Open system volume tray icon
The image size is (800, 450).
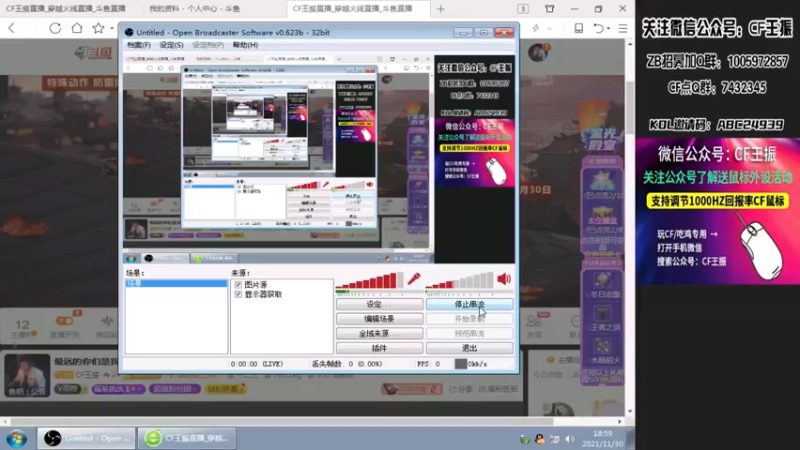(x=570, y=439)
